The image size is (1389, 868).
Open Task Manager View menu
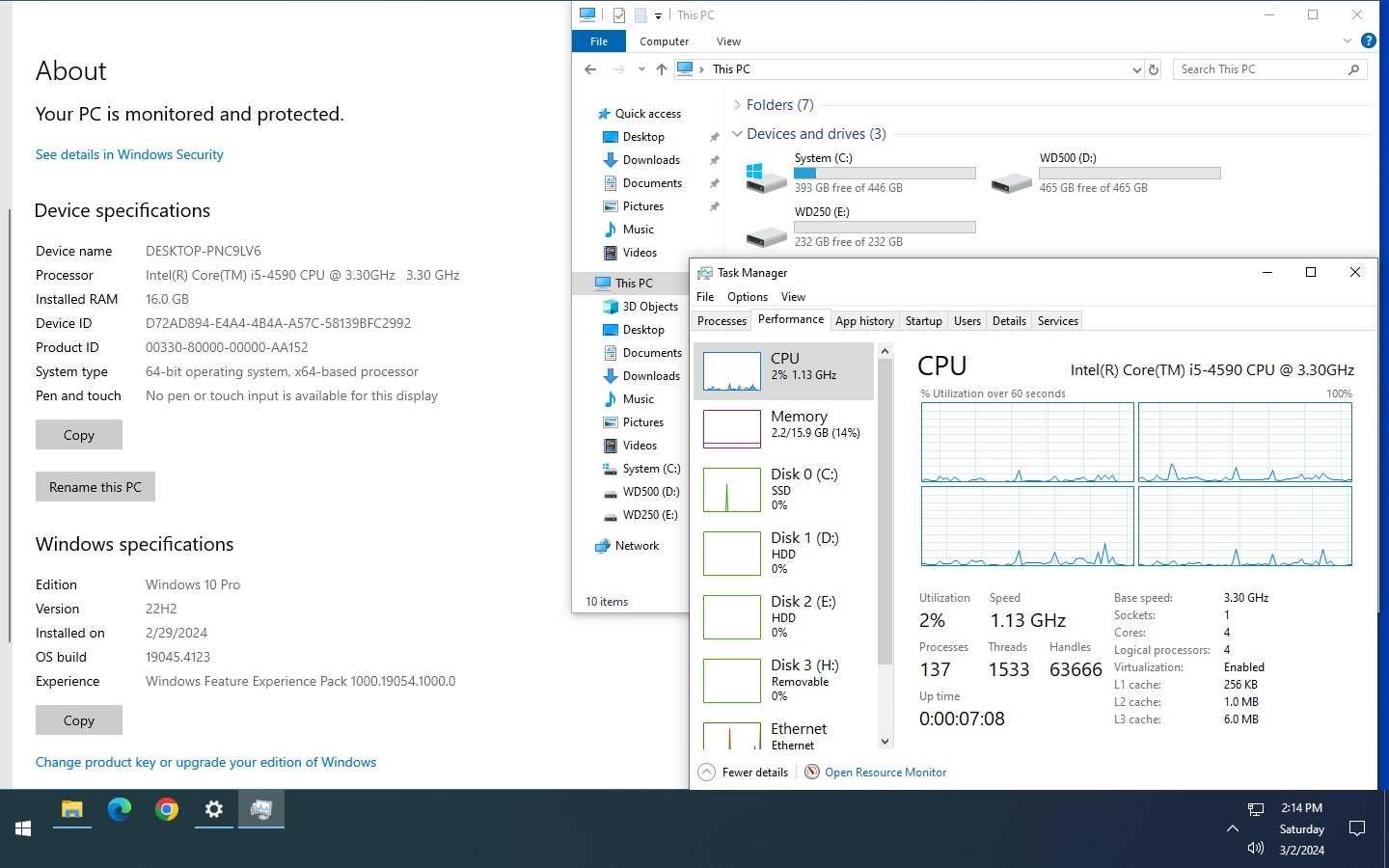(793, 297)
